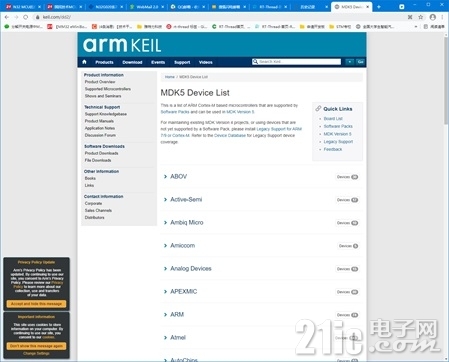
Task: Open the dropdown beside the search box
Action: click(x=350, y=62)
